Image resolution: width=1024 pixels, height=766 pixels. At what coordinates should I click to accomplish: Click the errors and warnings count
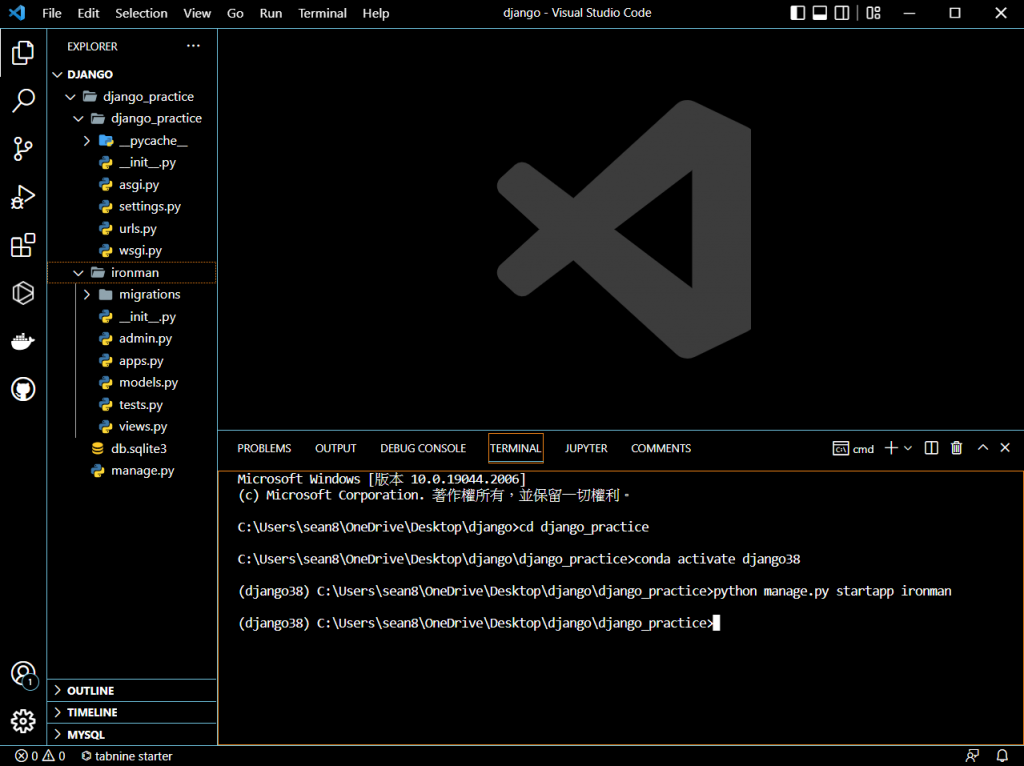point(40,756)
